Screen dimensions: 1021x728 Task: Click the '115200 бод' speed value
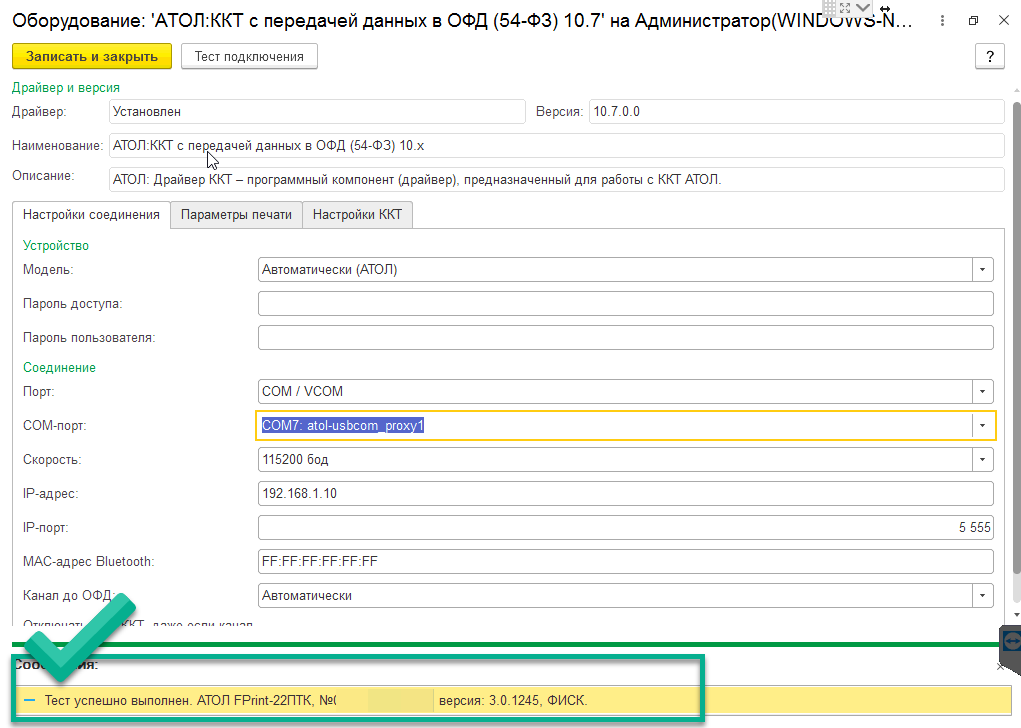tap(295, 460)
